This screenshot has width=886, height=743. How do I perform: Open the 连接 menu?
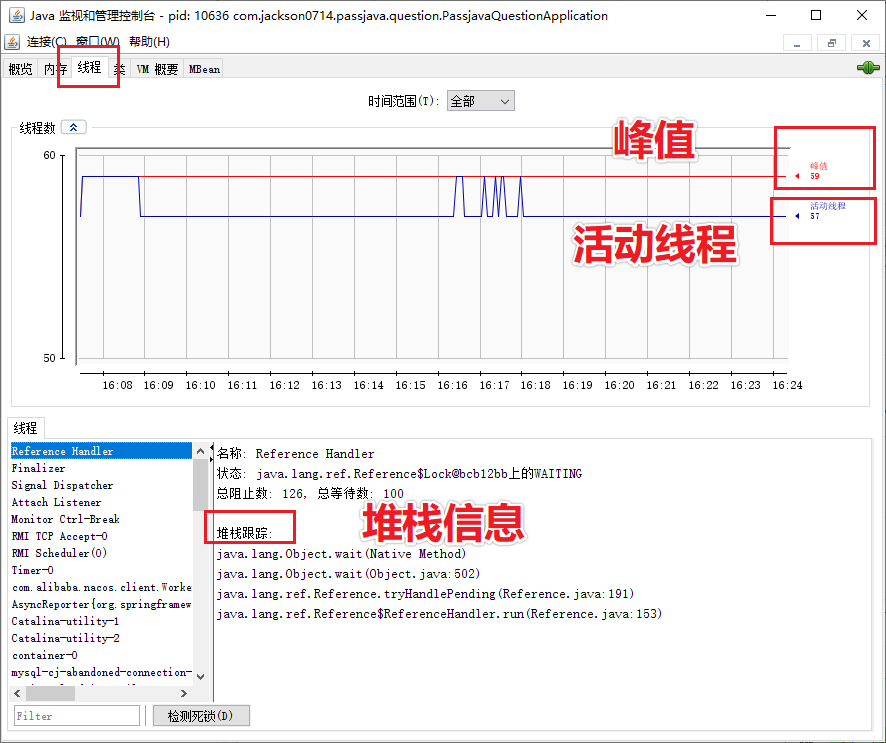47,42
